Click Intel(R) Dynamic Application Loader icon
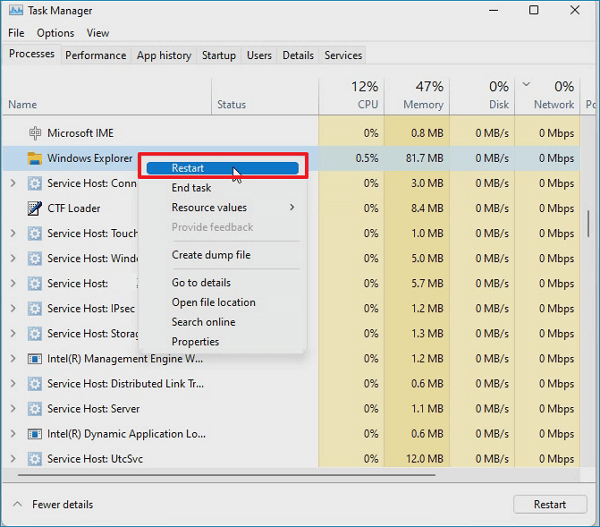This screenshot has height=527, width=600. point(35,434)
